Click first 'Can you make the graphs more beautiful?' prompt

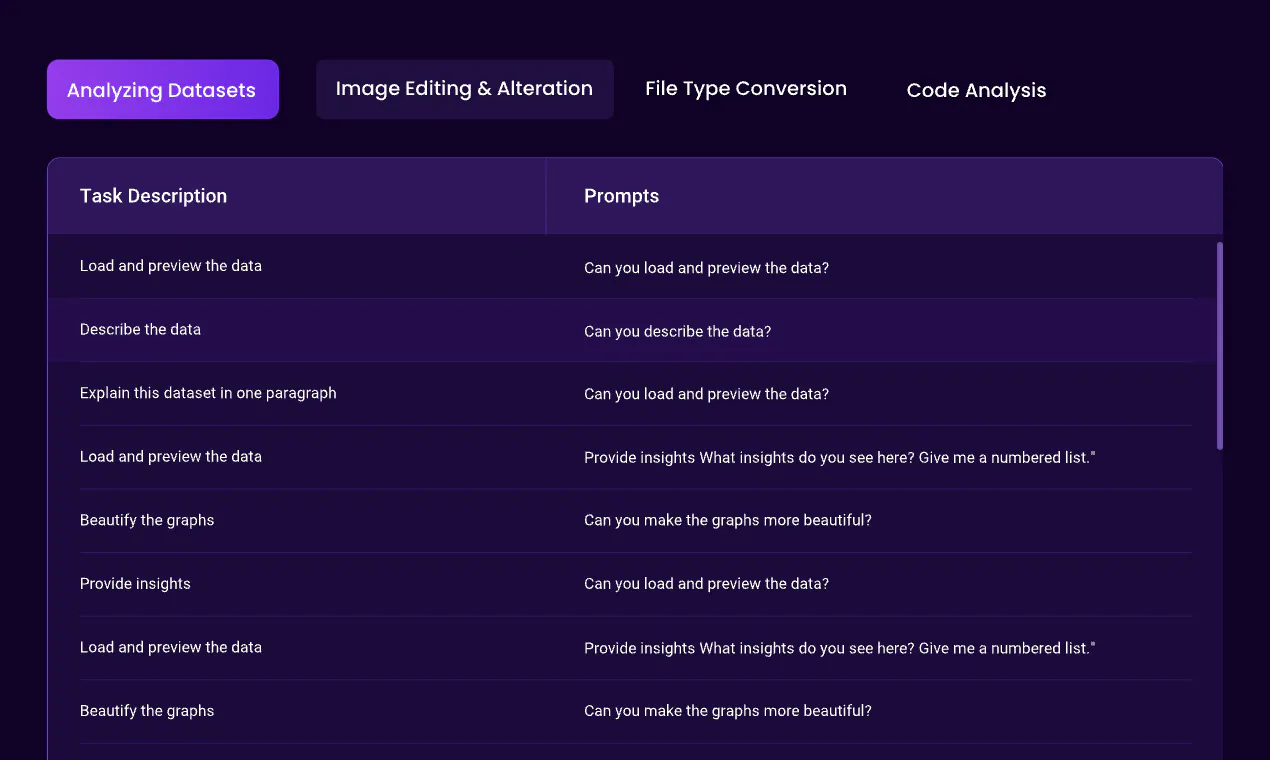[x=728, y=521]
